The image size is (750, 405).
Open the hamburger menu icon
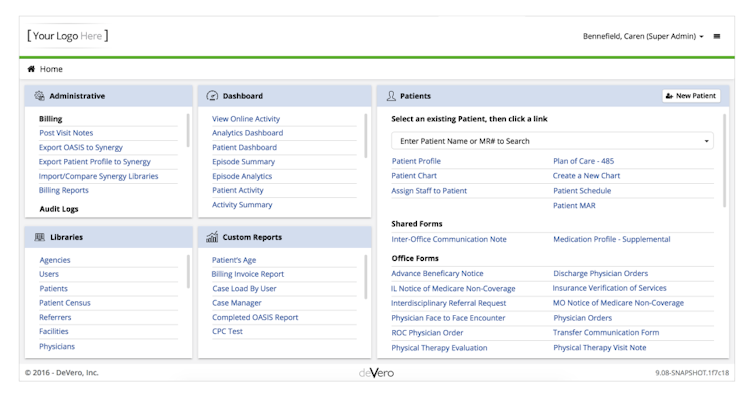coord(716,36)
